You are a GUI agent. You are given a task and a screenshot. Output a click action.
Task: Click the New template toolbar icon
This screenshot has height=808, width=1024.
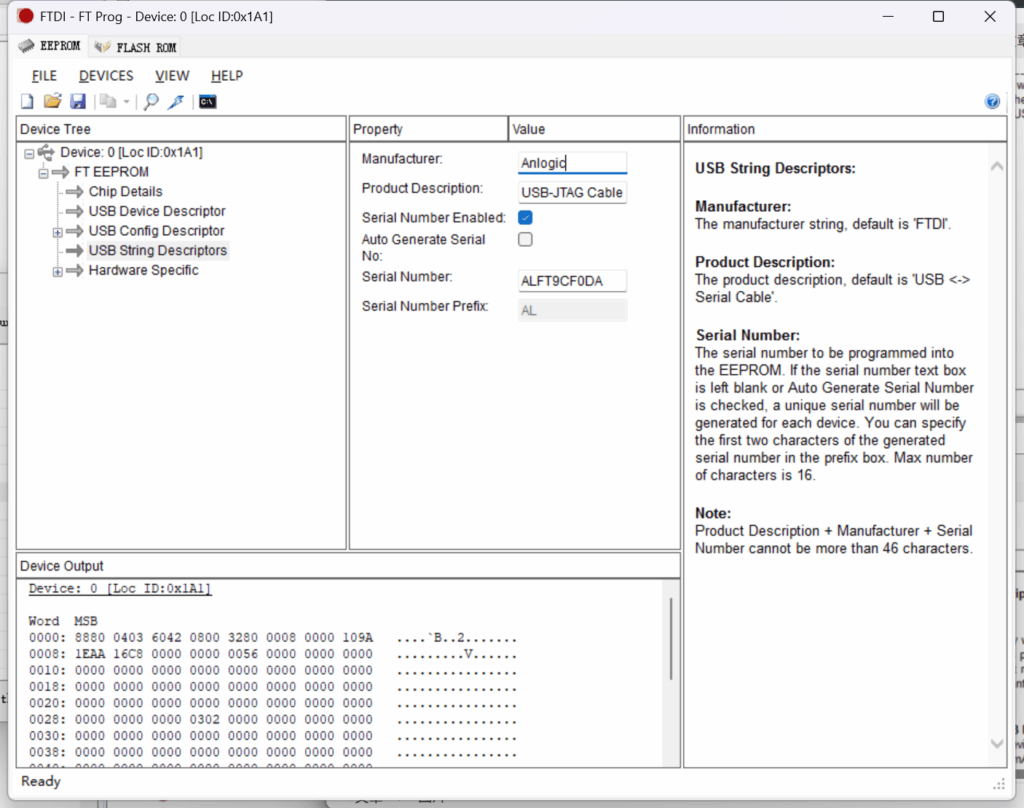point(27,101)
